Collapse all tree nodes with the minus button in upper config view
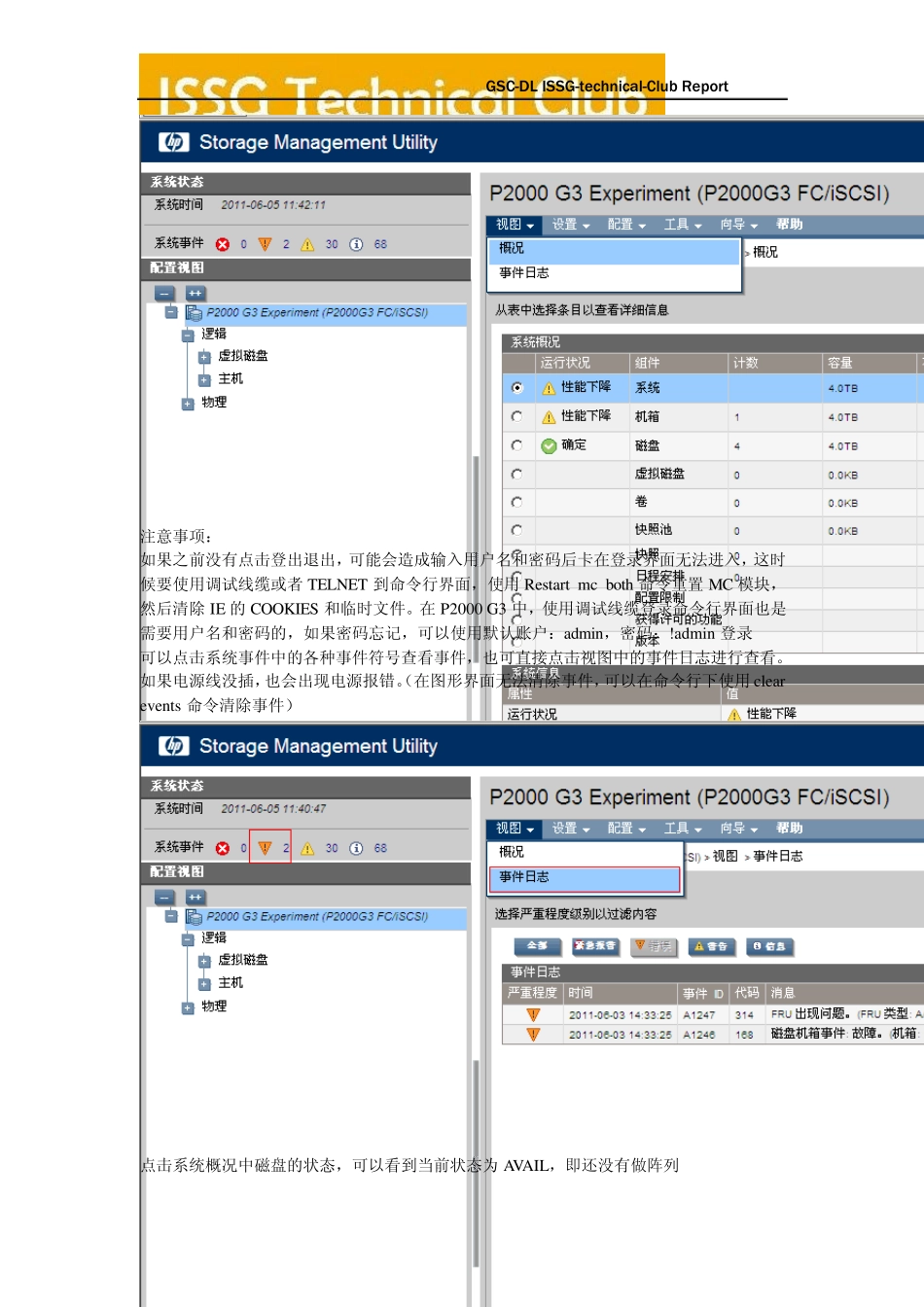This screenshot has width=924, height=1307. [x=164, y=293]
